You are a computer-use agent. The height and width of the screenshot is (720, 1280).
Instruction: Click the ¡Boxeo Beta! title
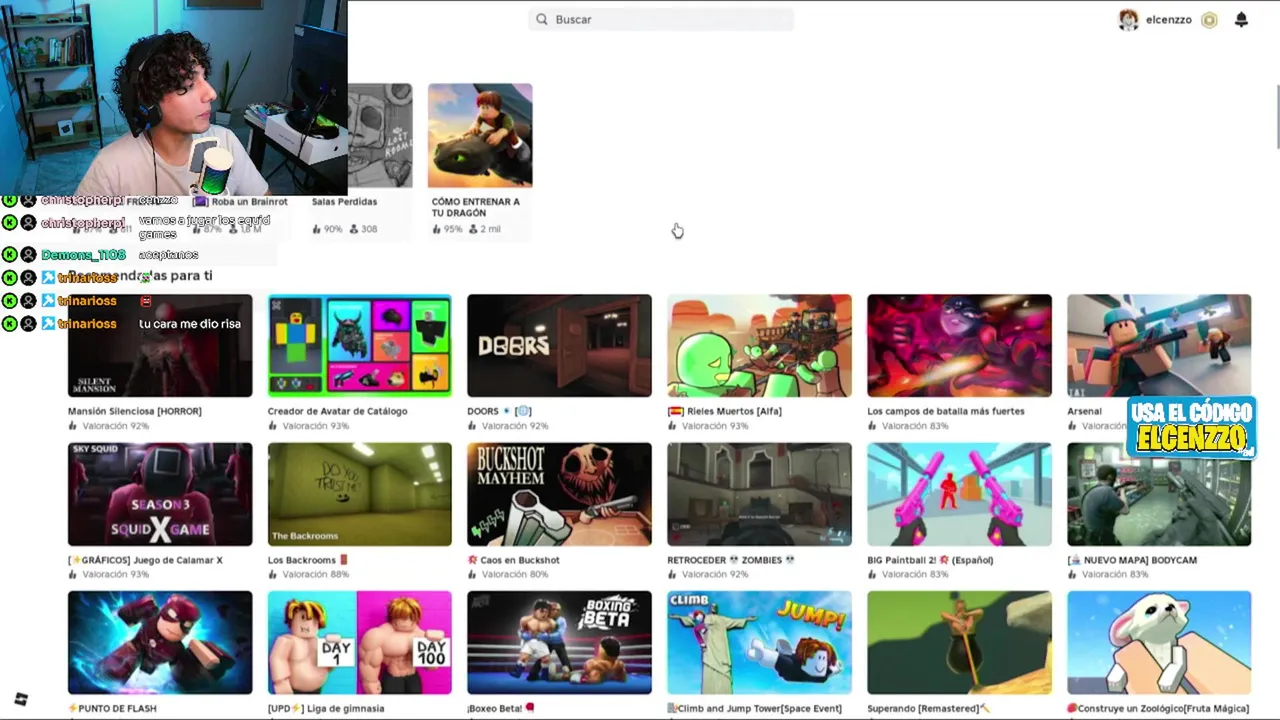(501, 708)
